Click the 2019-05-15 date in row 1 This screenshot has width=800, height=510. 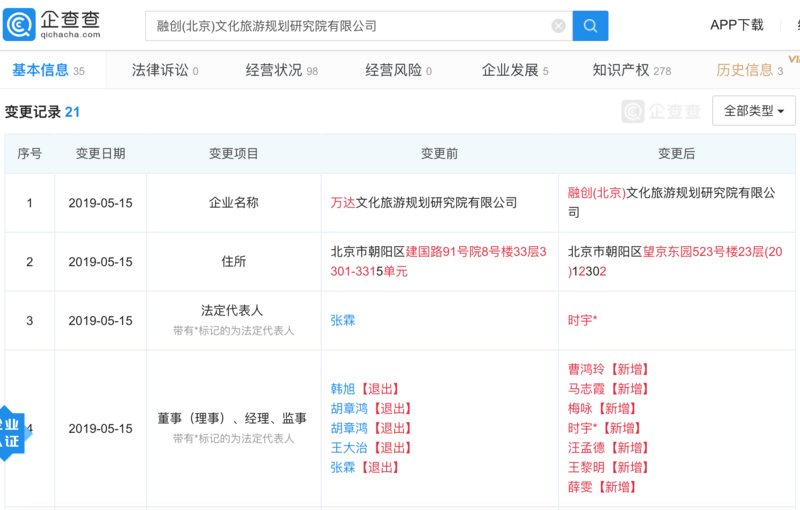[101, 203]
